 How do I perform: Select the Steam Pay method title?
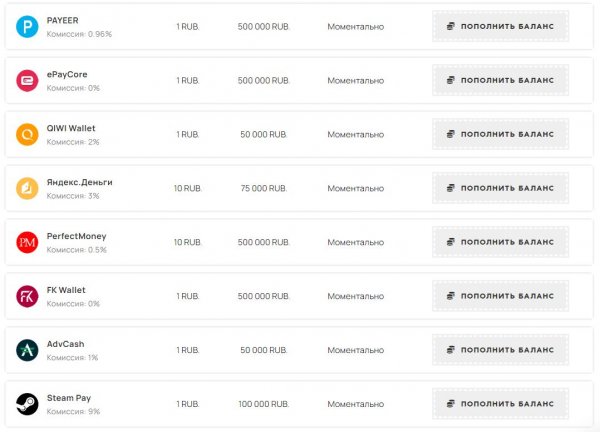click(68, 398)
